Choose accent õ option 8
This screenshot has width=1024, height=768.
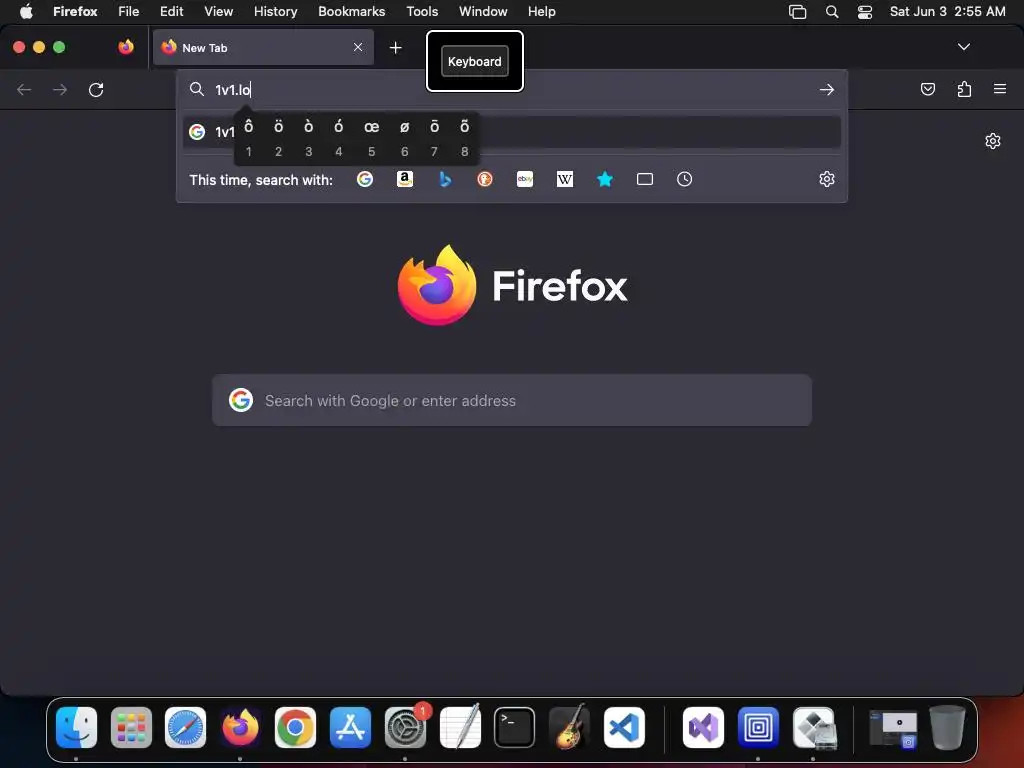tap(464, 137)
